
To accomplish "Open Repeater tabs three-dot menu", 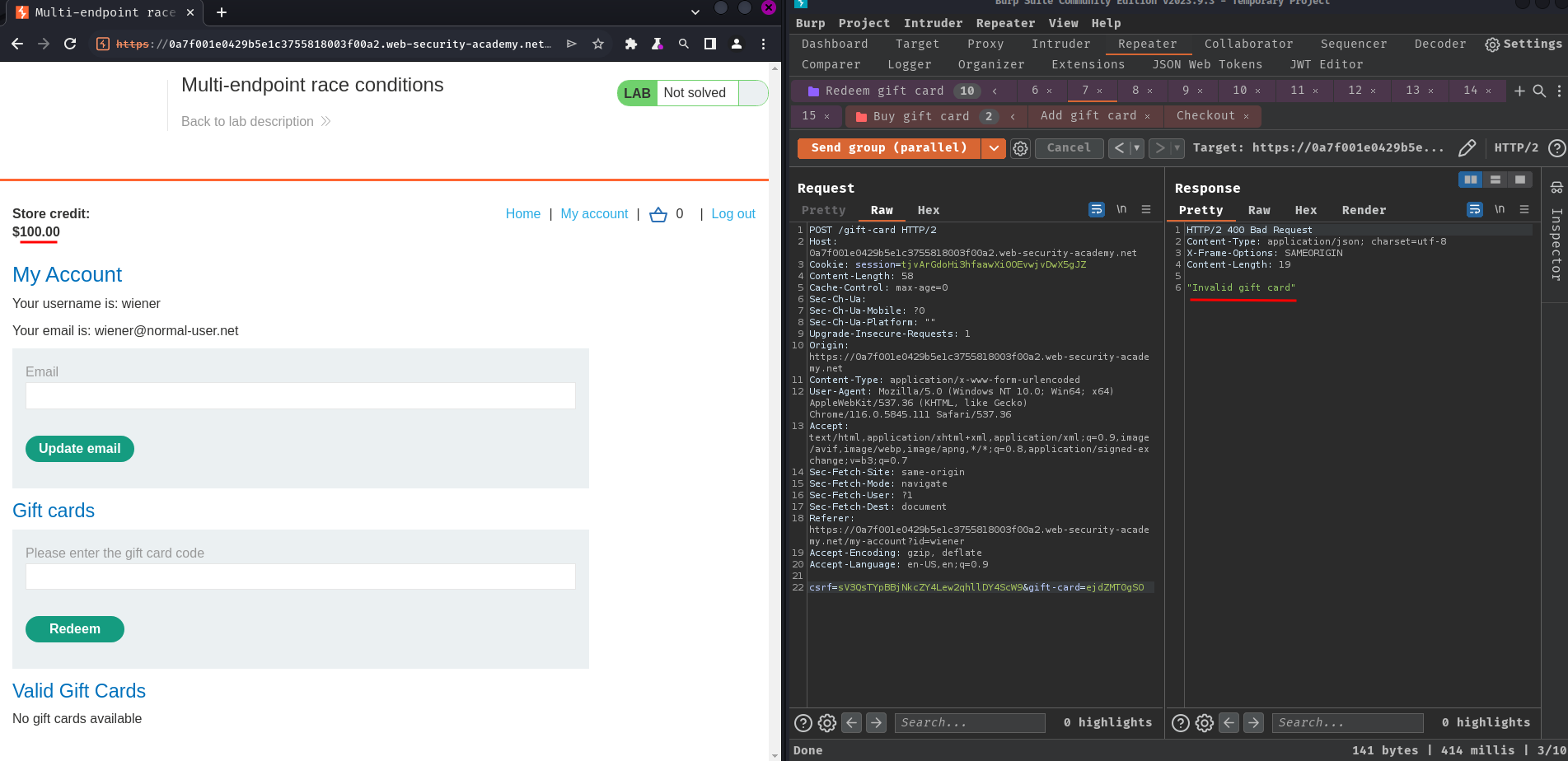I will (x=1558, y=91).
